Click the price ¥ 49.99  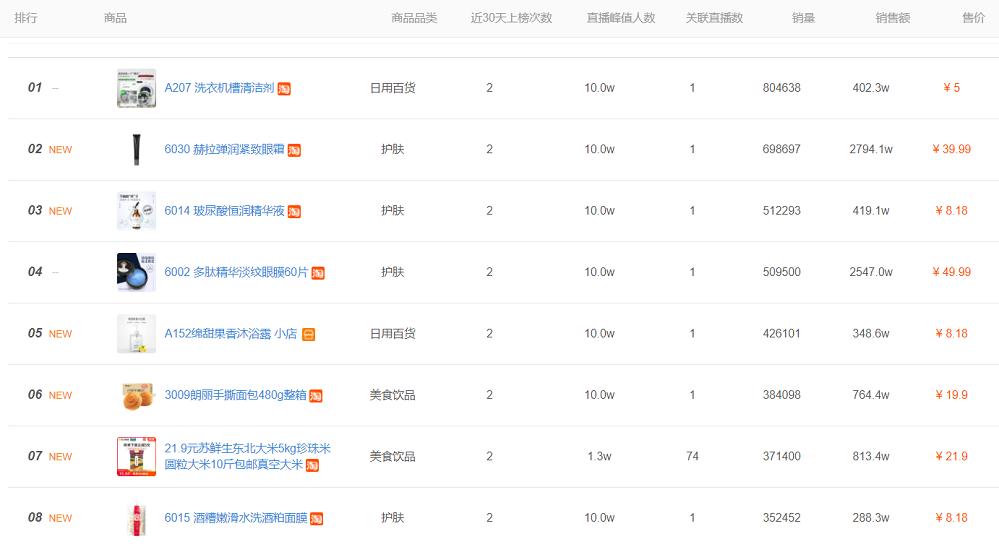951,272
